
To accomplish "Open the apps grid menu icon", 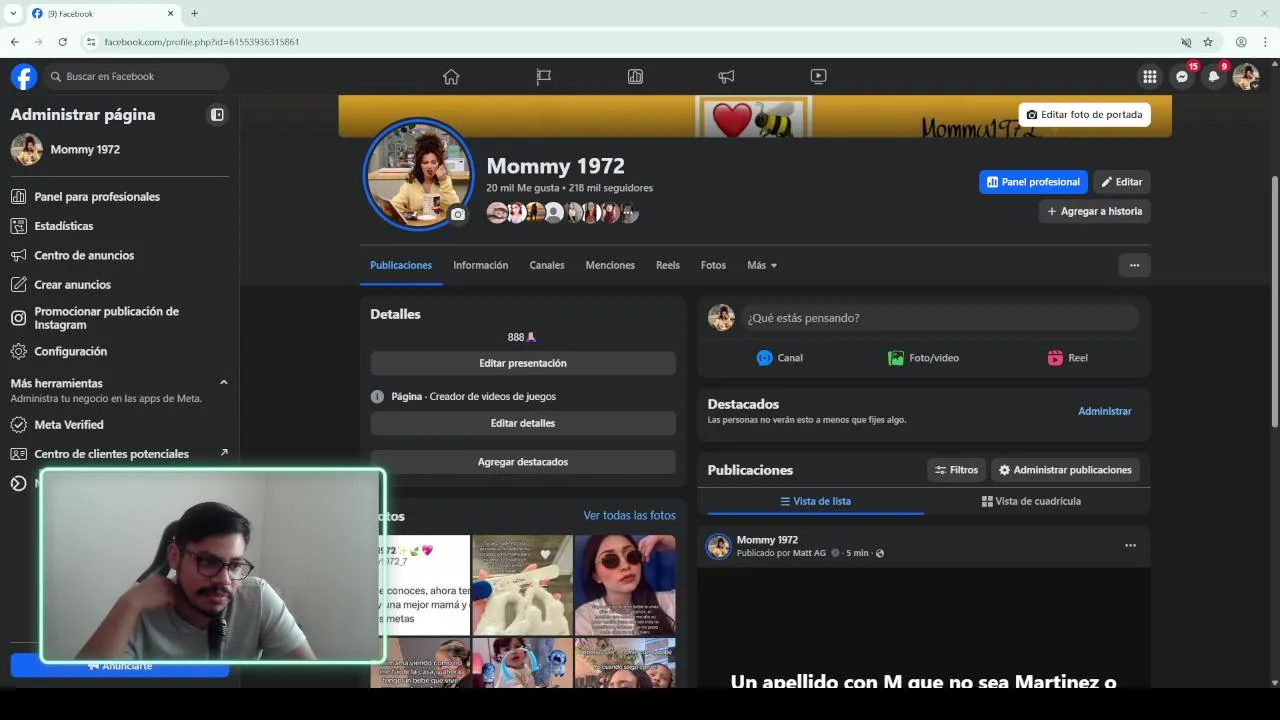I will [1150, 76].
